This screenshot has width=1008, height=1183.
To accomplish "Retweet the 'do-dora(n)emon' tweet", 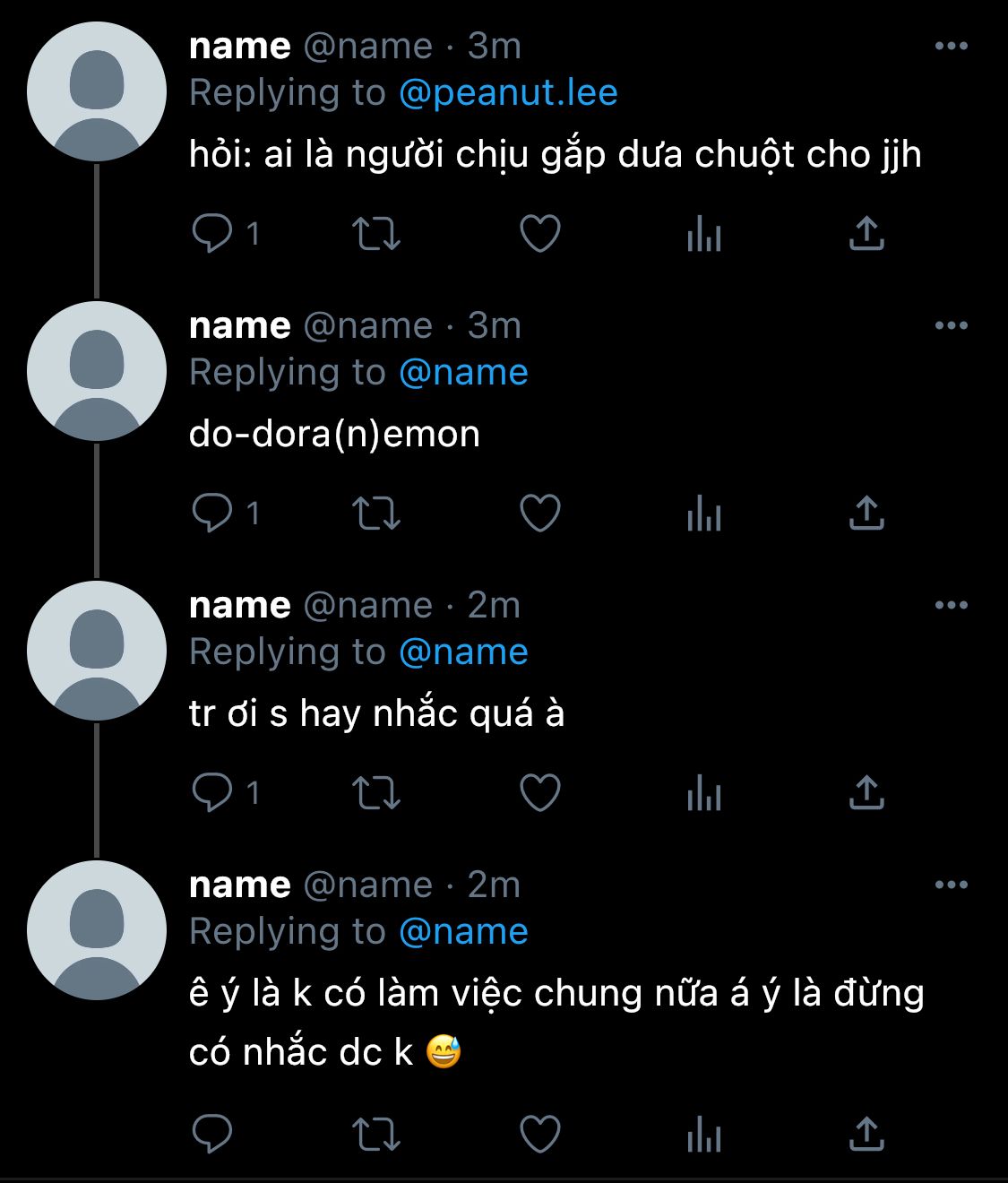I will click(x=376, y=514).
